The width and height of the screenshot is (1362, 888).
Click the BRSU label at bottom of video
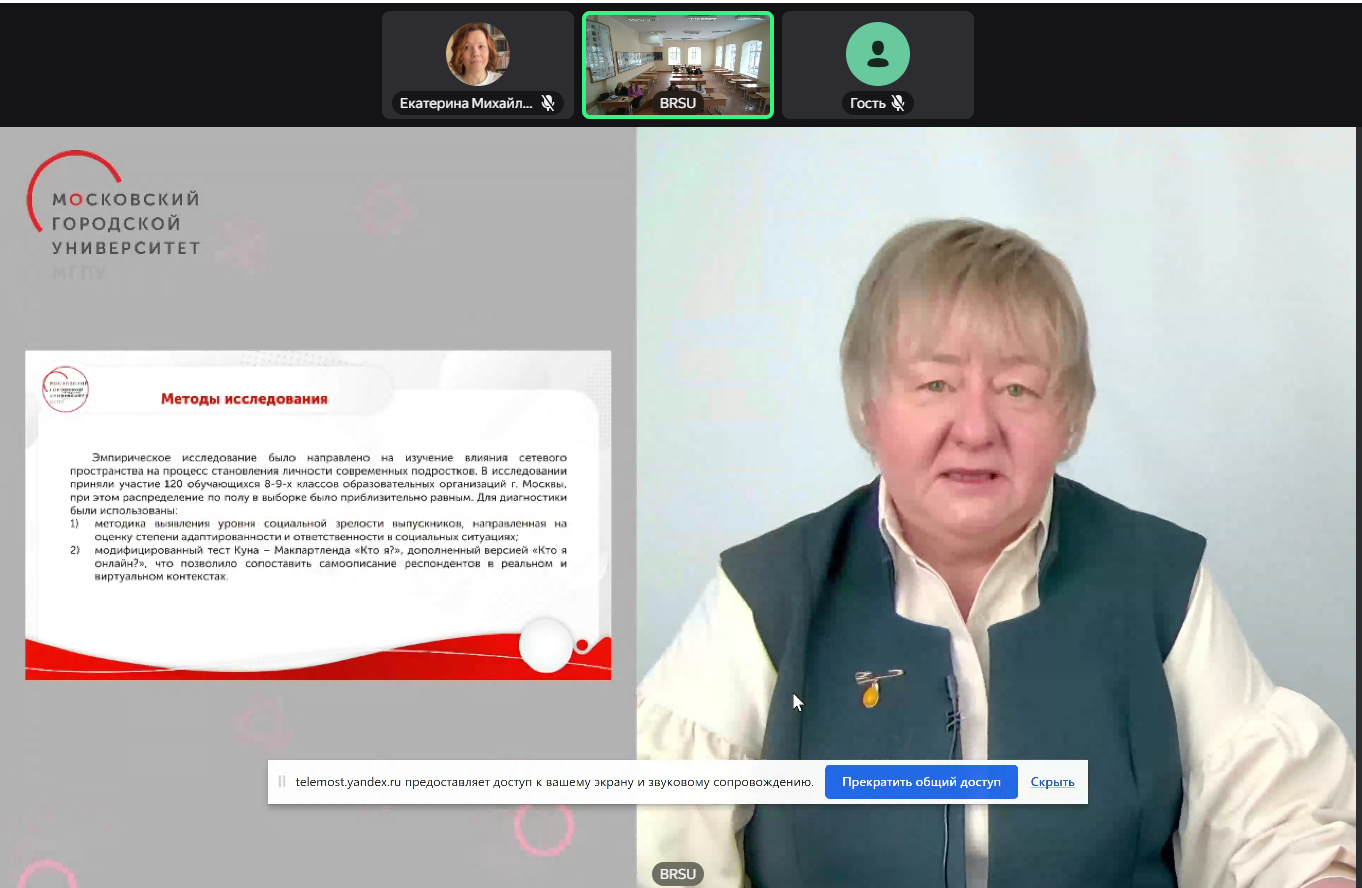click(x=677, y=874)
